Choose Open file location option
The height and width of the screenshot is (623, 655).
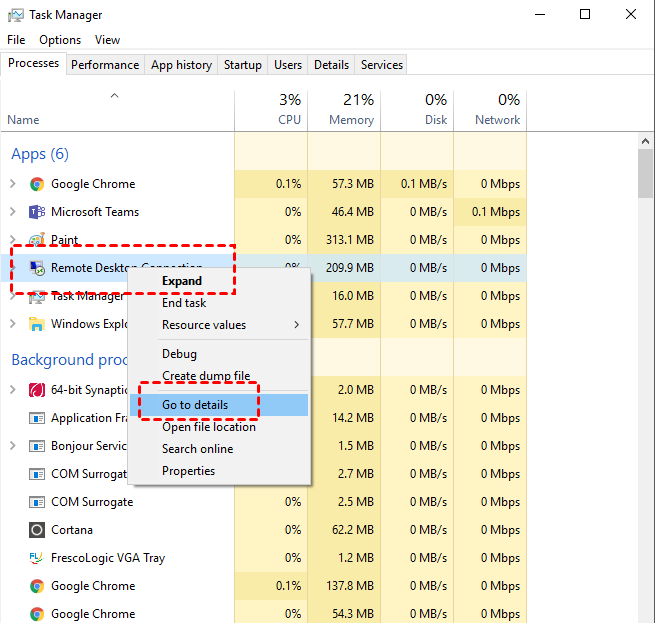pyautogui.click(x=220, y=427)
